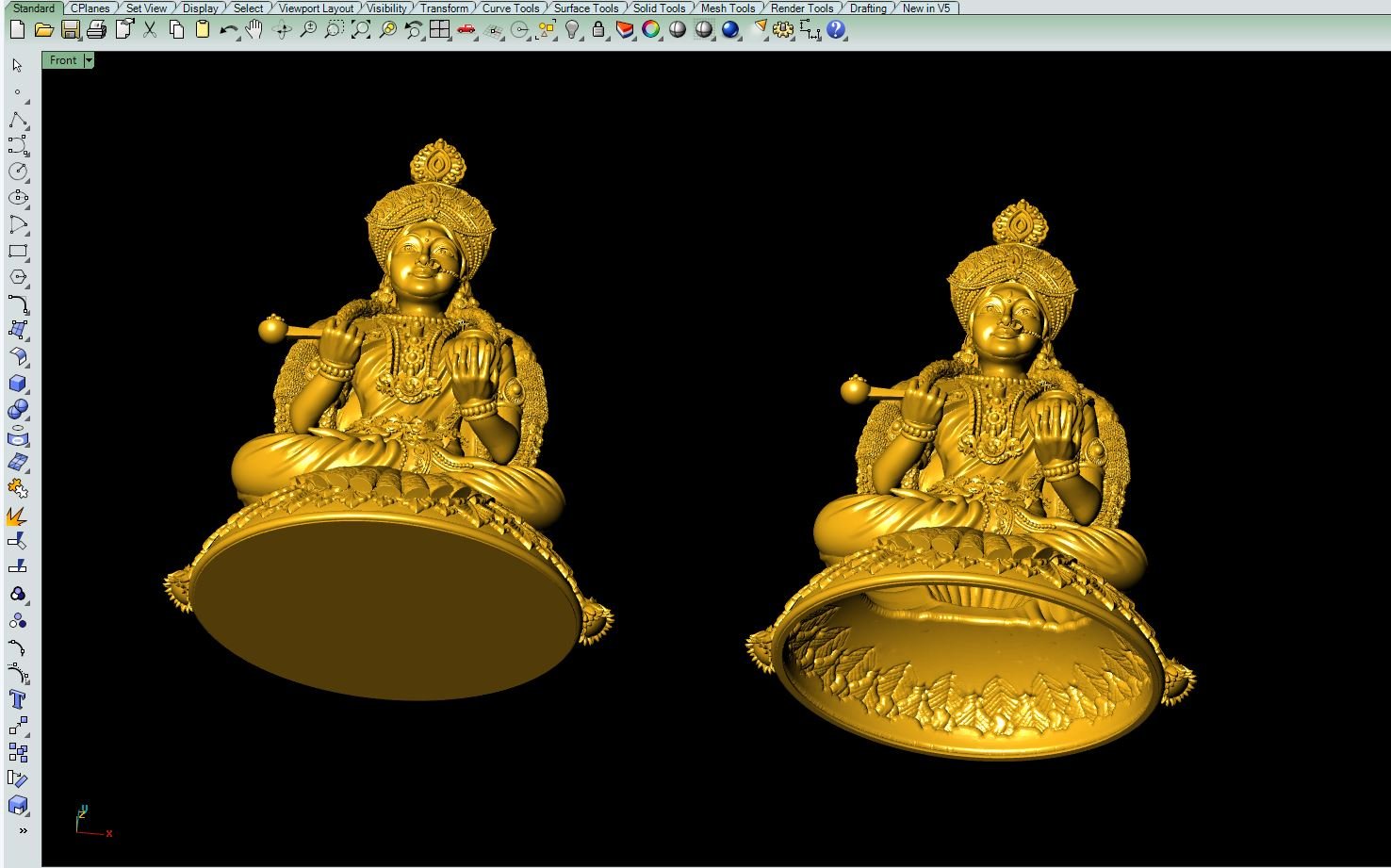
Task: Open the color wheel icon
Action: coord(650,30)
